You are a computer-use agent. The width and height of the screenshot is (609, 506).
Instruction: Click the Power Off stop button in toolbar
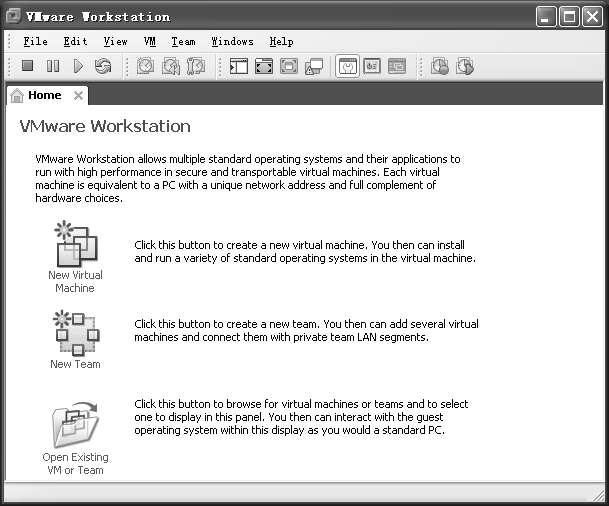tap(28, 67)
